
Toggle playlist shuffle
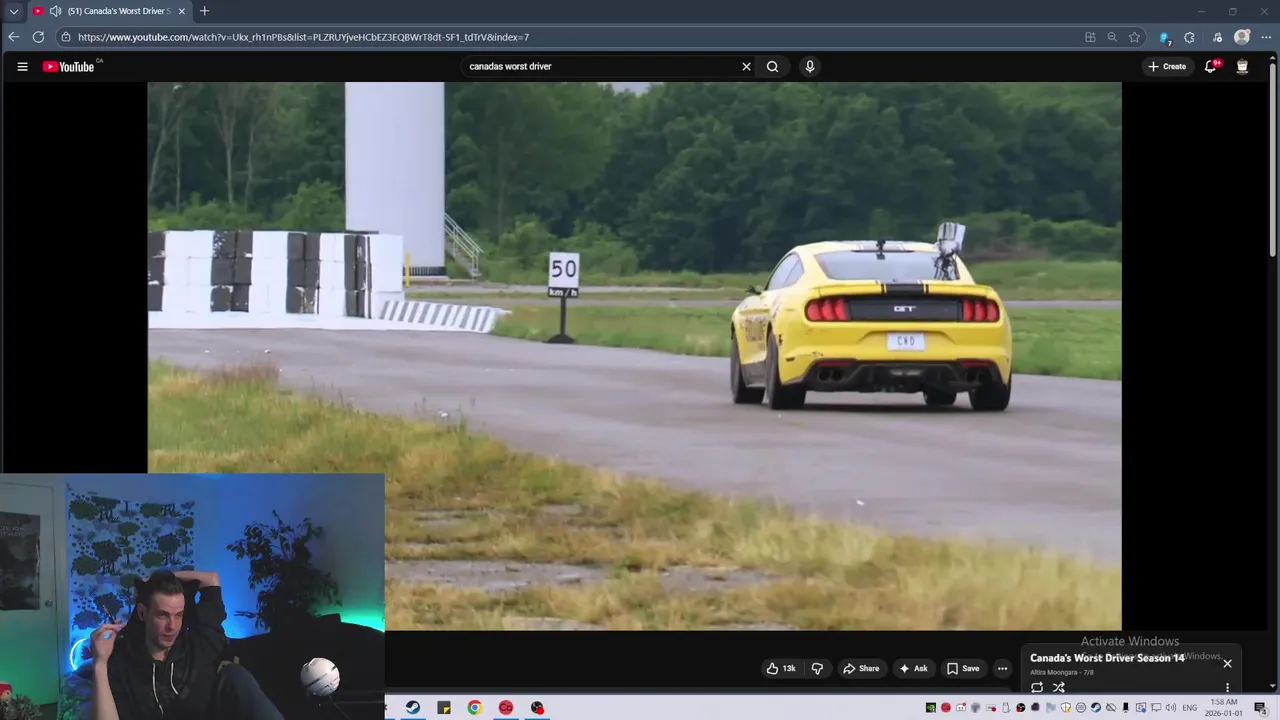(1059, 688)
